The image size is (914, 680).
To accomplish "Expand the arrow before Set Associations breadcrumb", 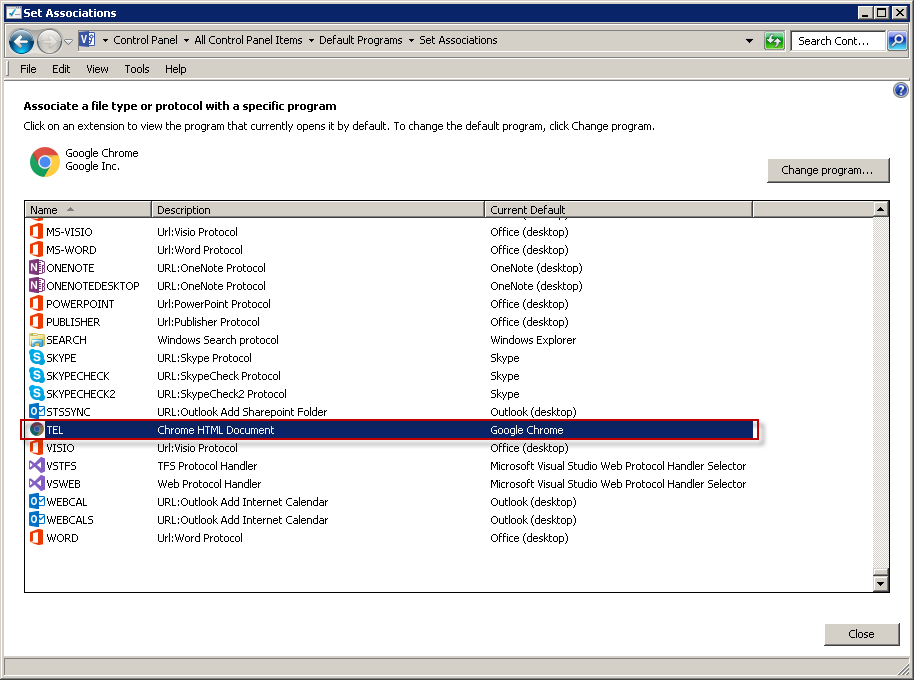I will click(x=412, y=40).
